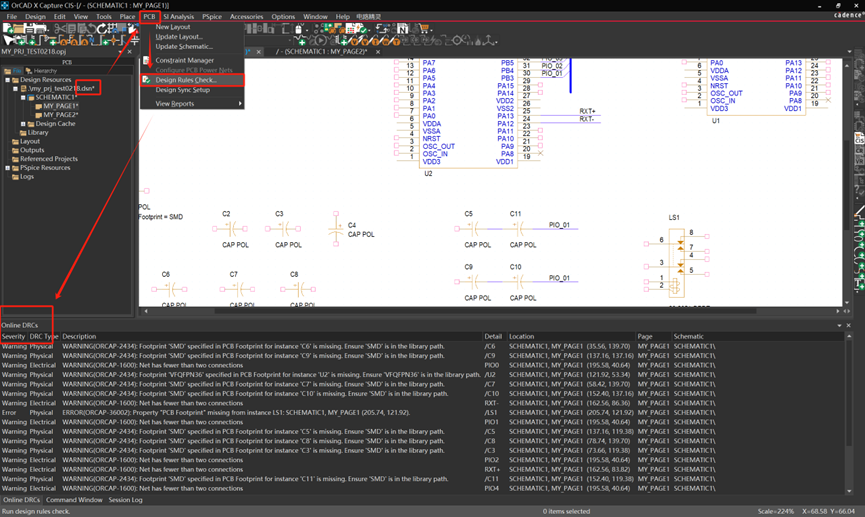Open the project panel dropdown arrow

tap(120, 51)
